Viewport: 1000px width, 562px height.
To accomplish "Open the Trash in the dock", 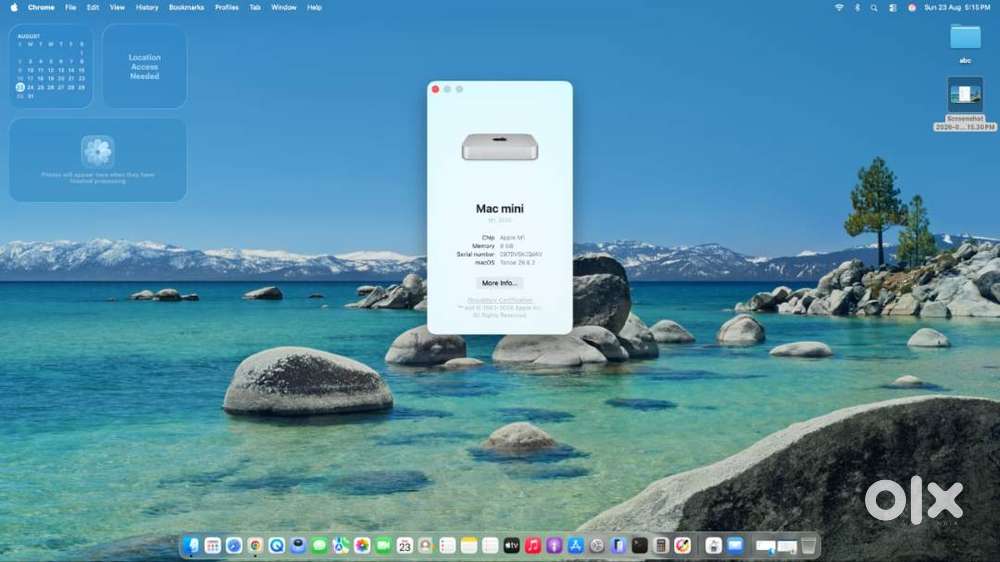I will 808,545.
